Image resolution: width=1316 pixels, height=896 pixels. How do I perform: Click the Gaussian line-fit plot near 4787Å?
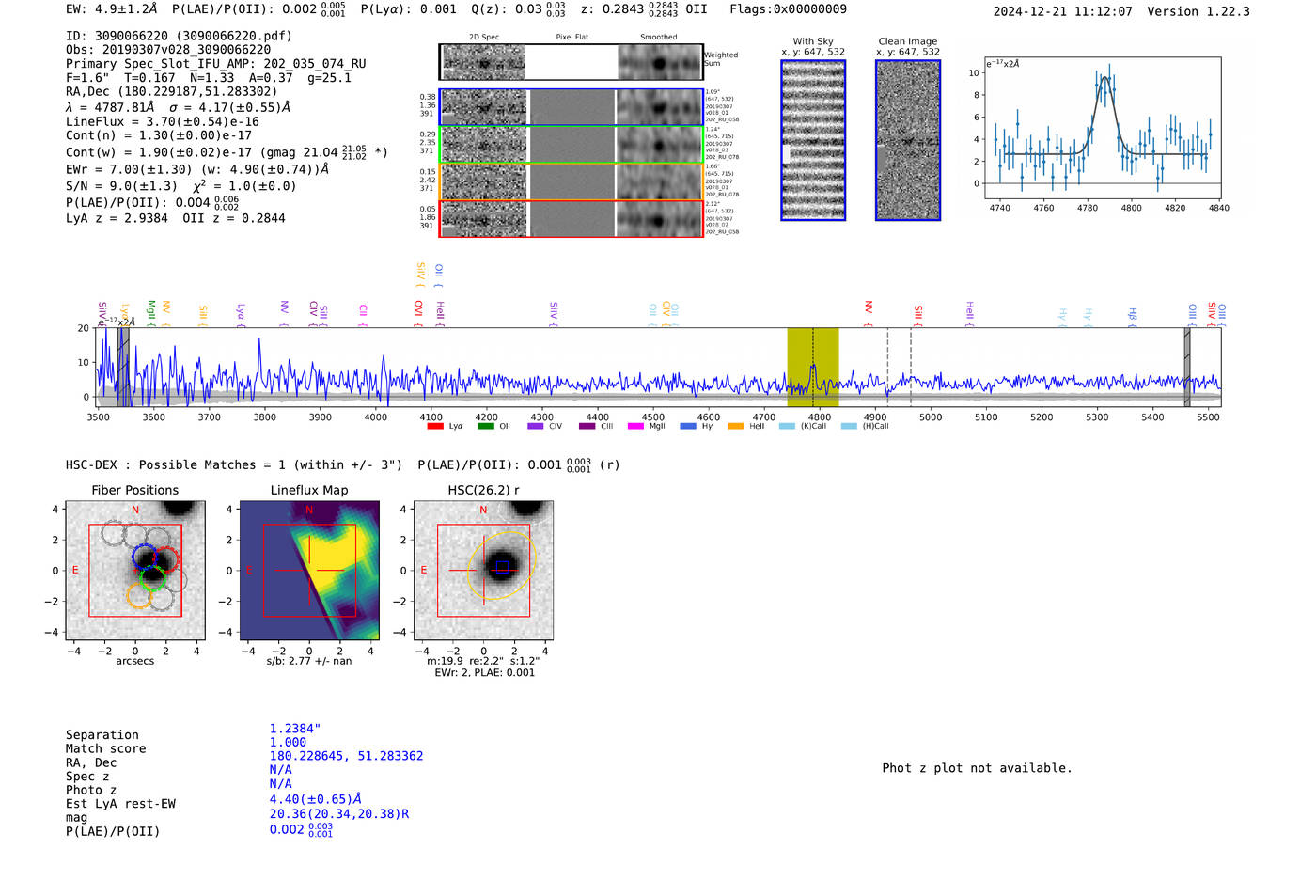(1103, 128)
